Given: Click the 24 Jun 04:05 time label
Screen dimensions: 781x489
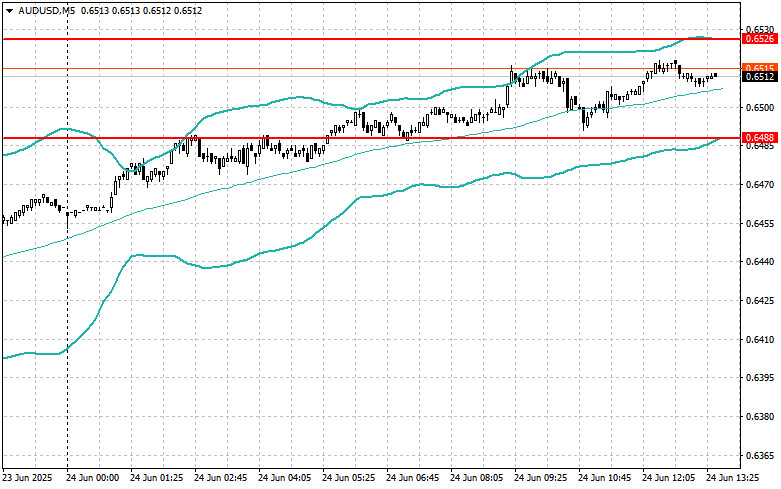Looking at the screenshot, I should [284, 478].
